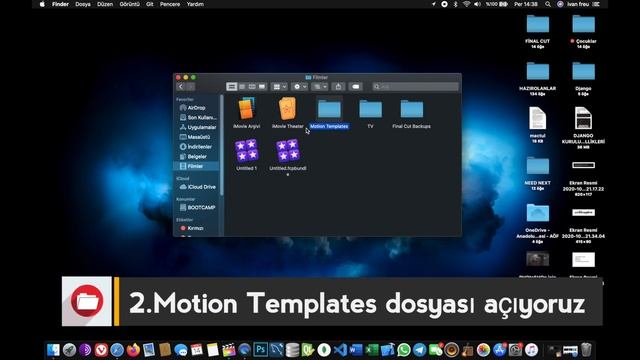Viewport: 640px width, 360px height.
Task: Open Spotlight search in menu bar
Action: pos(548,4)
